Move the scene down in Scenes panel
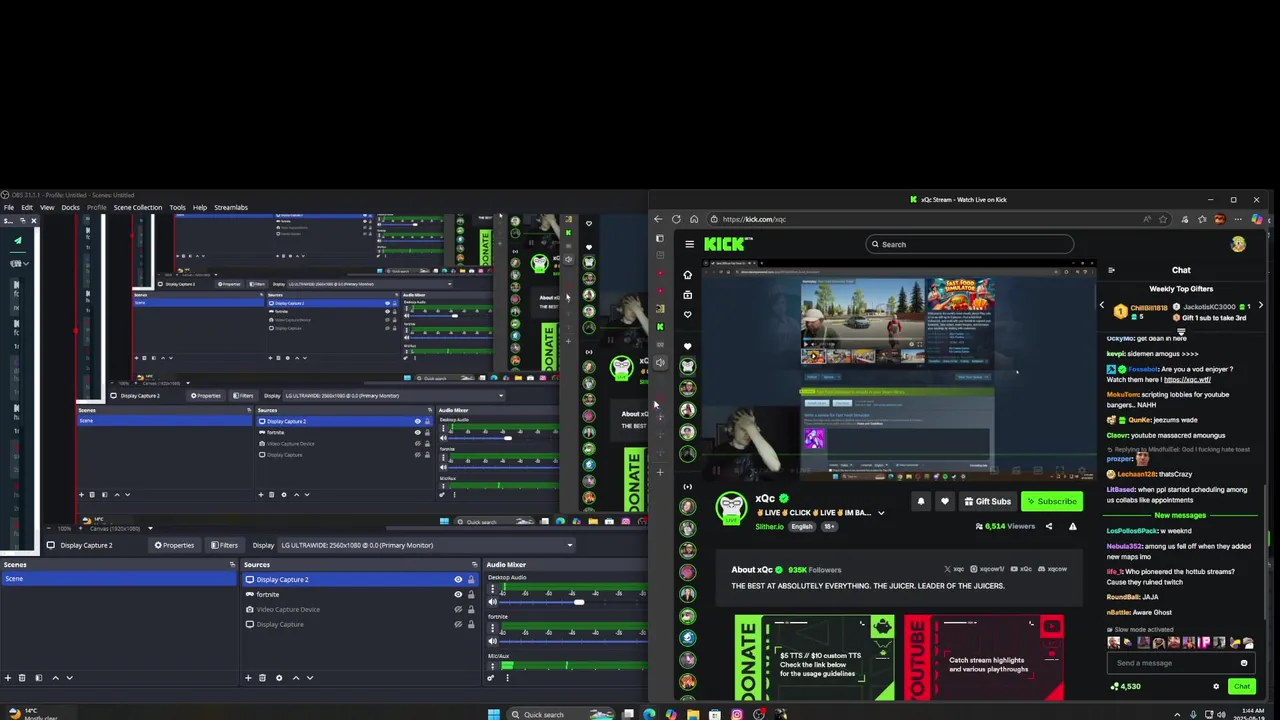The height and width of the screenshot is (720, 1280). tap(69, 678)
